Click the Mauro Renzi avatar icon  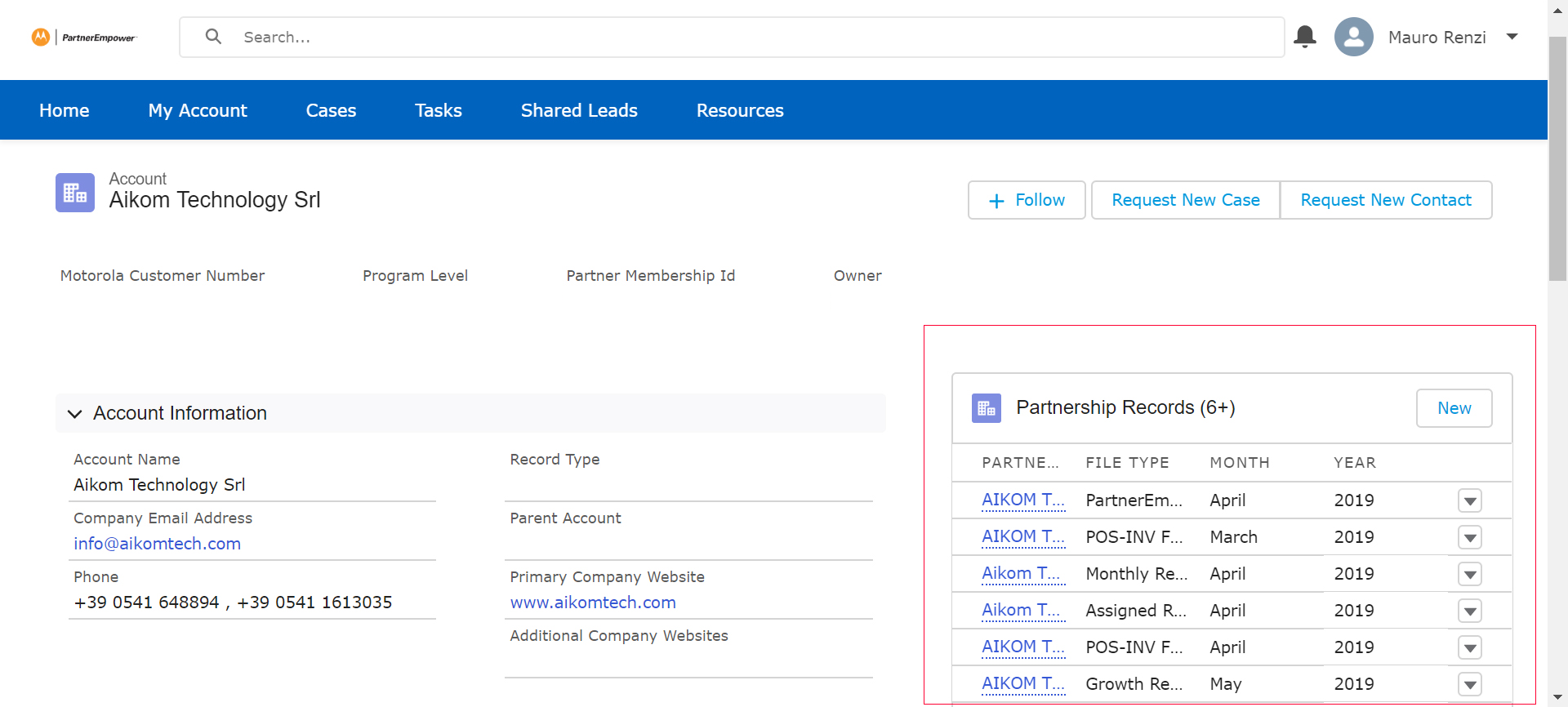click(x=1353, y=37)
